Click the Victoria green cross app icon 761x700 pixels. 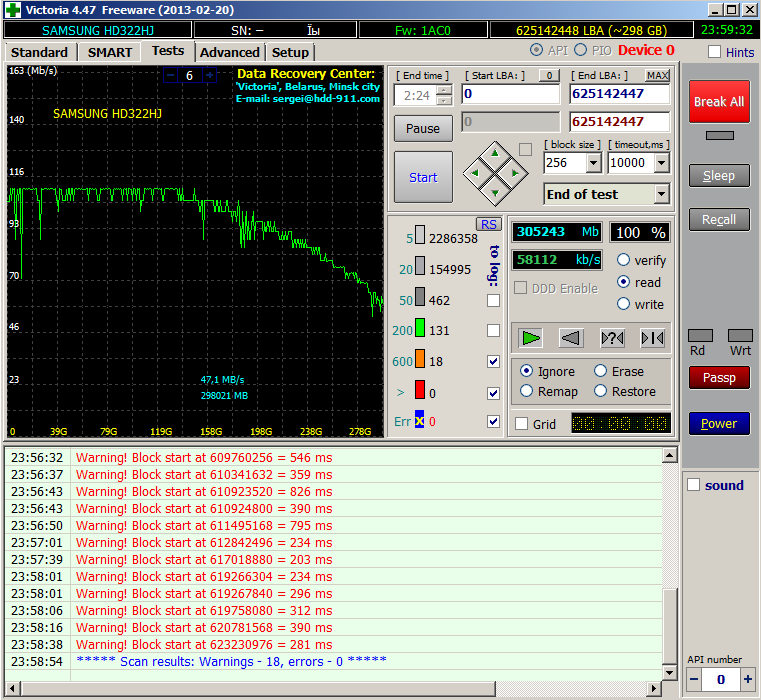click(x=13, y=10)
